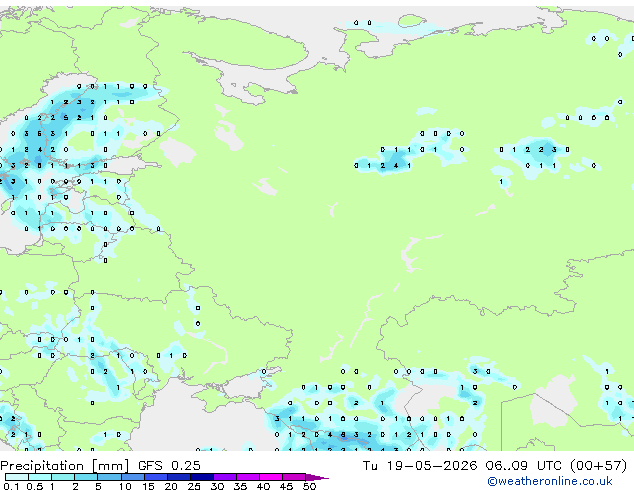Click the legend label '10'

click(x=125, y=486)
